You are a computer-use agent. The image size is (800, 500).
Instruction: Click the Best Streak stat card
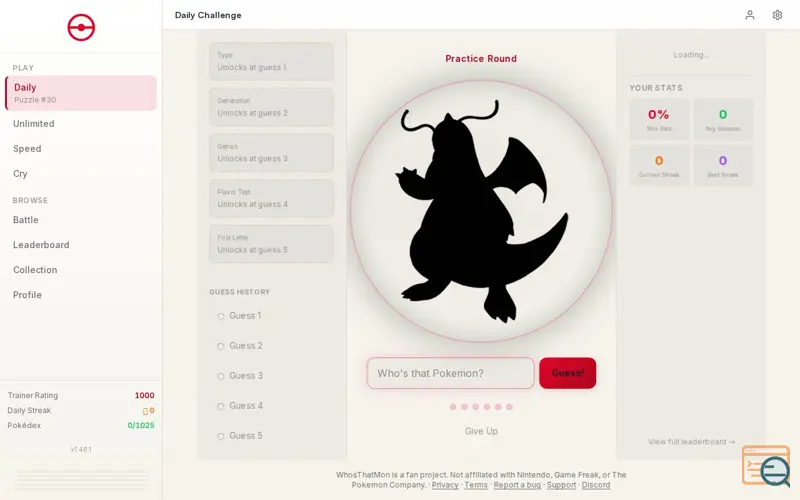point(723,165)
